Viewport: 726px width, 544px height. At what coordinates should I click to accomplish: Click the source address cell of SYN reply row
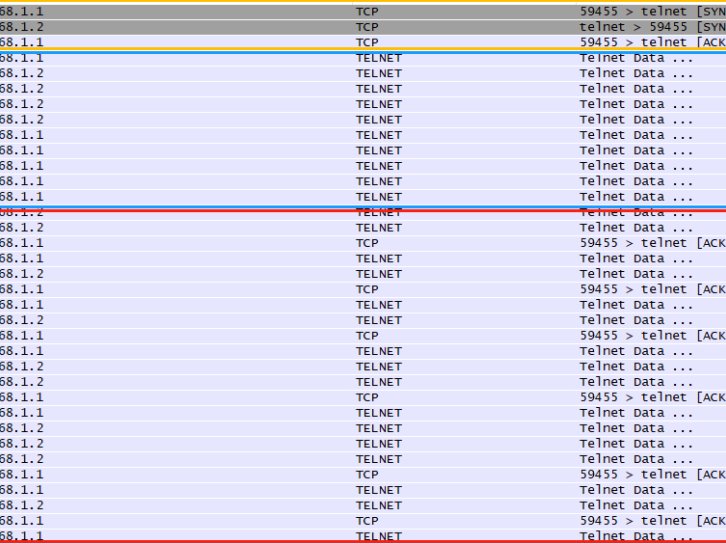pos(22,26)
